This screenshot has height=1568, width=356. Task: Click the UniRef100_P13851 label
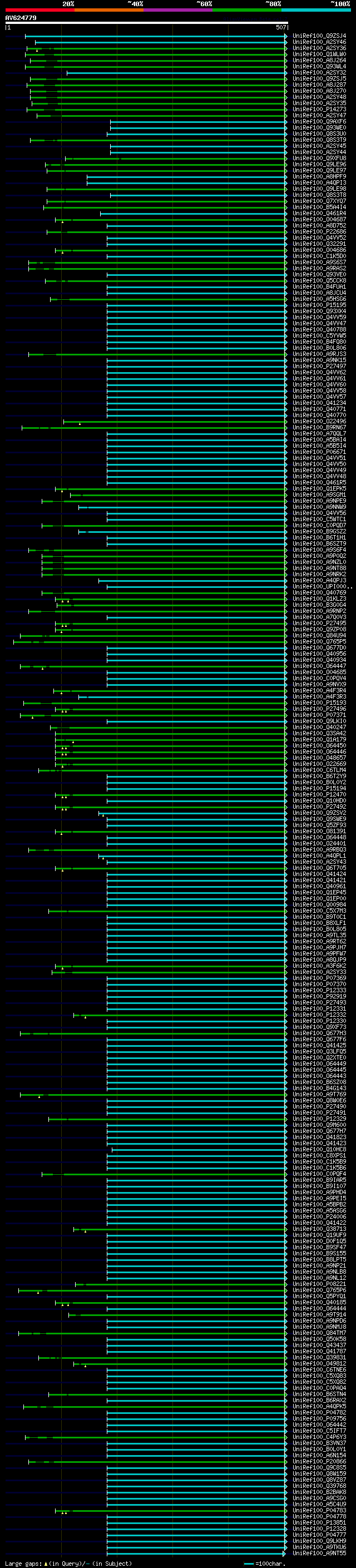coord(319,1522)
